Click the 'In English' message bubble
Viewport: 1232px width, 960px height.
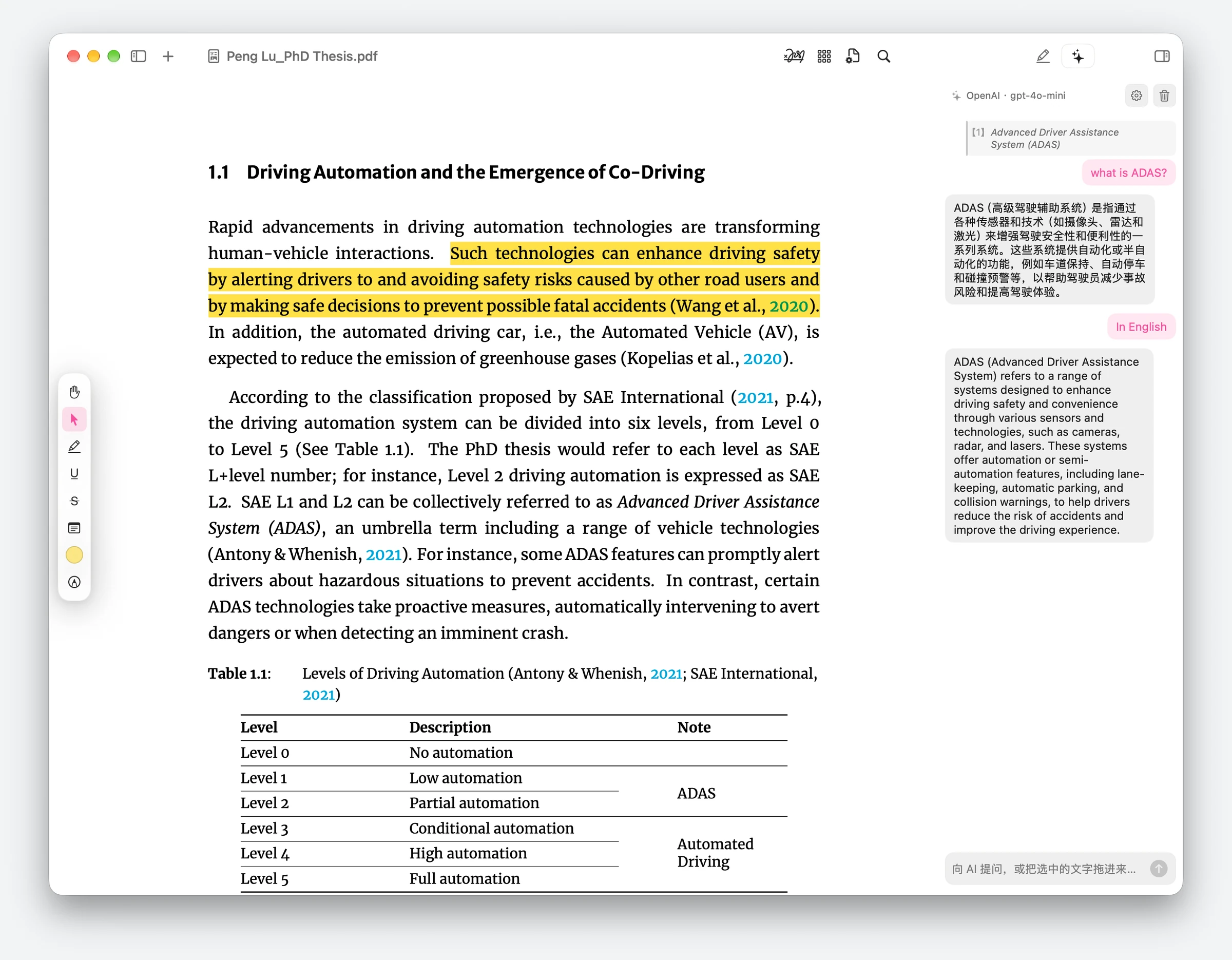tap(1141, 327)
